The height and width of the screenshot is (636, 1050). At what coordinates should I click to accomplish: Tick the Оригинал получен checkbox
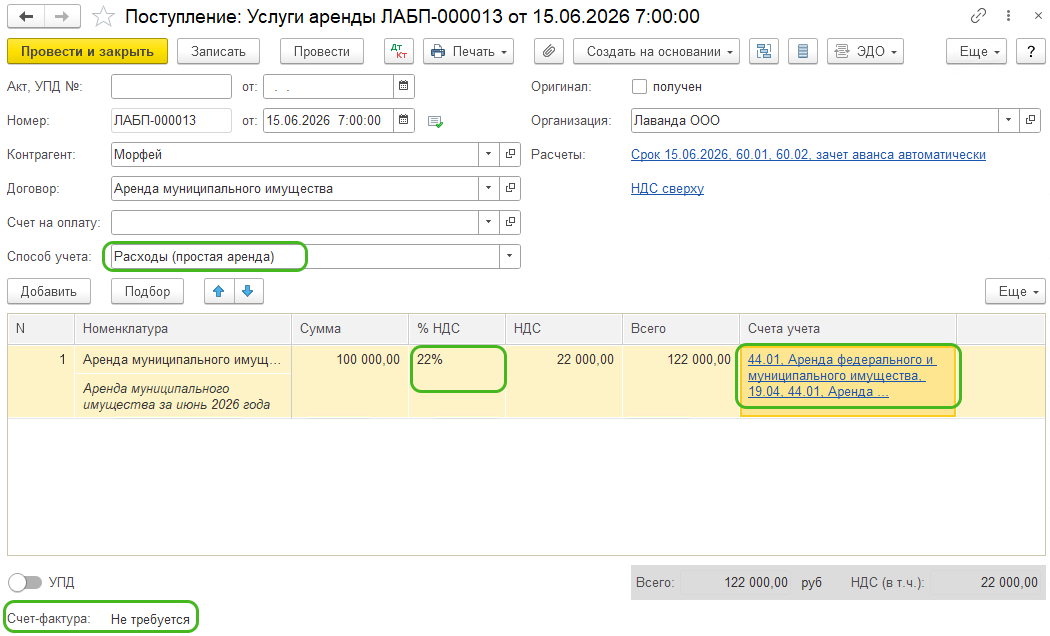tap(640, 87)
